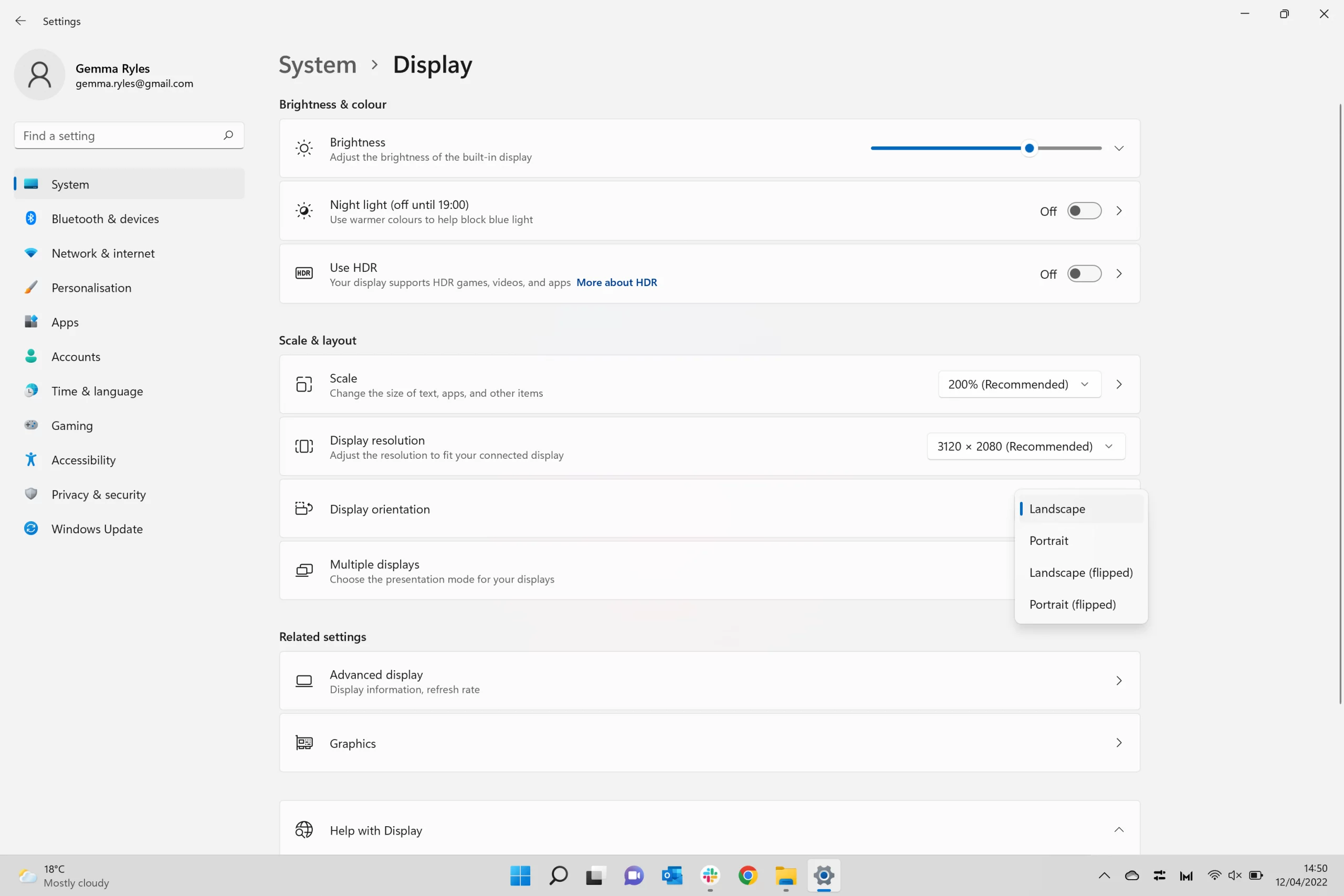Click the System settings icon in sidebar
1344x896 pixels.
point(31,183)
